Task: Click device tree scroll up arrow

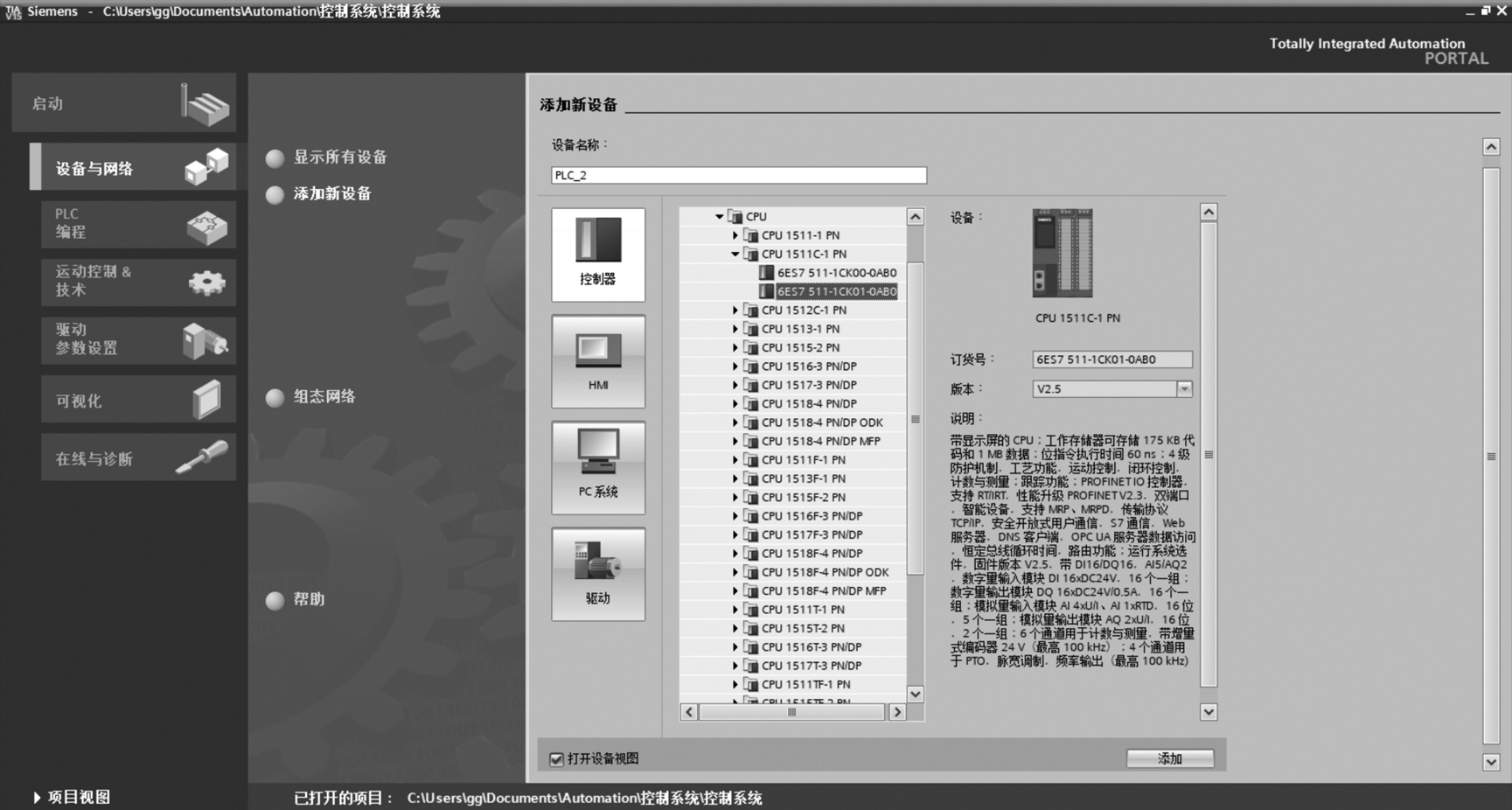Action: point(916,217)
